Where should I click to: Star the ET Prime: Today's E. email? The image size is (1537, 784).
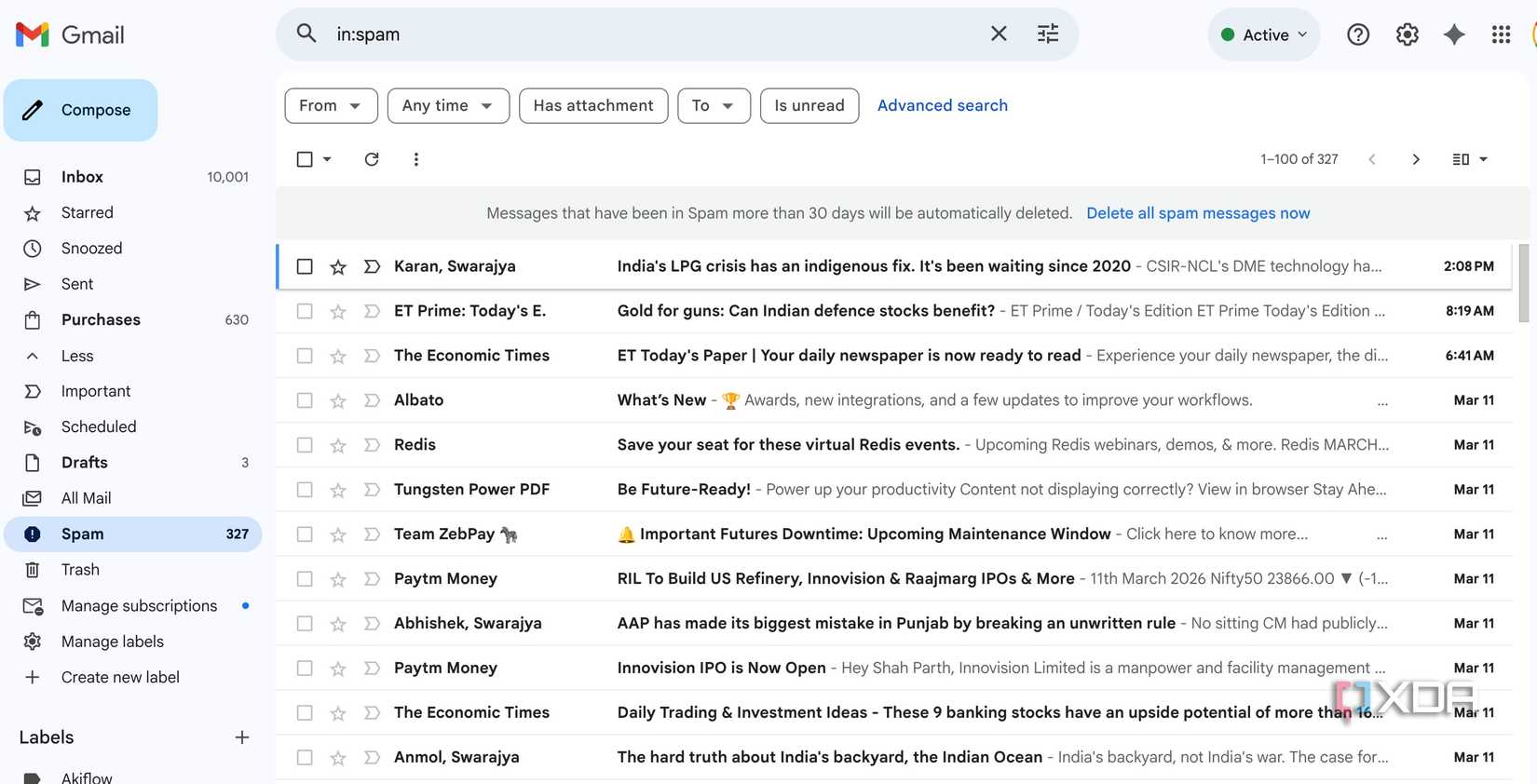[x=338, y=312]
